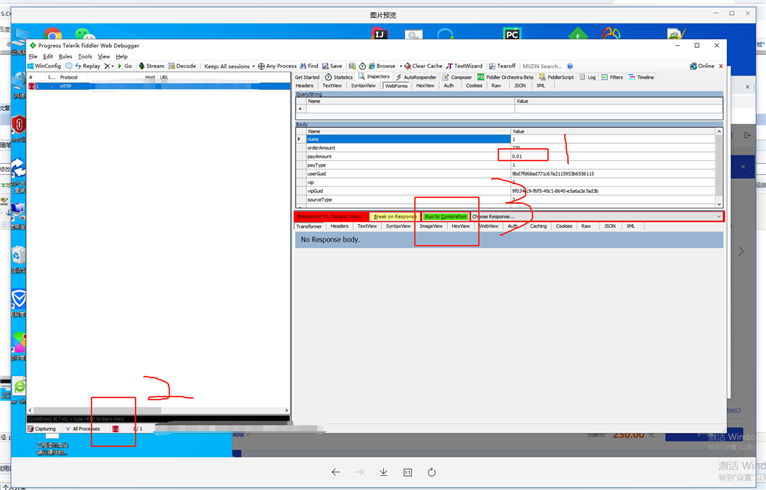Select the response ImageView tab
Viewport: 766px width, 490px height.
[x=431, y=226]
